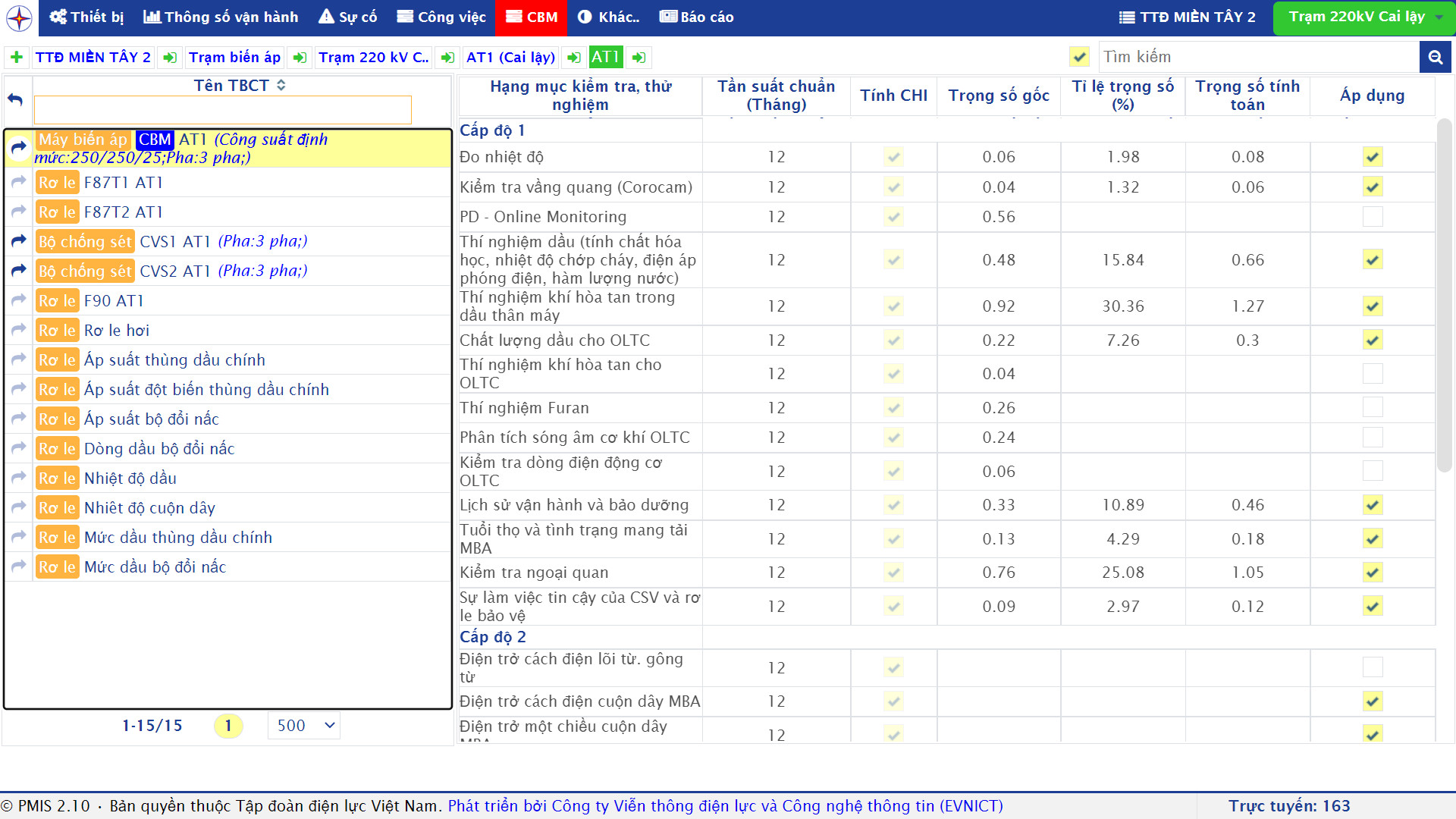
Task: Open the Trạm 220kV Cai lậy dropdown
Action: click(x=1363, y=17)
